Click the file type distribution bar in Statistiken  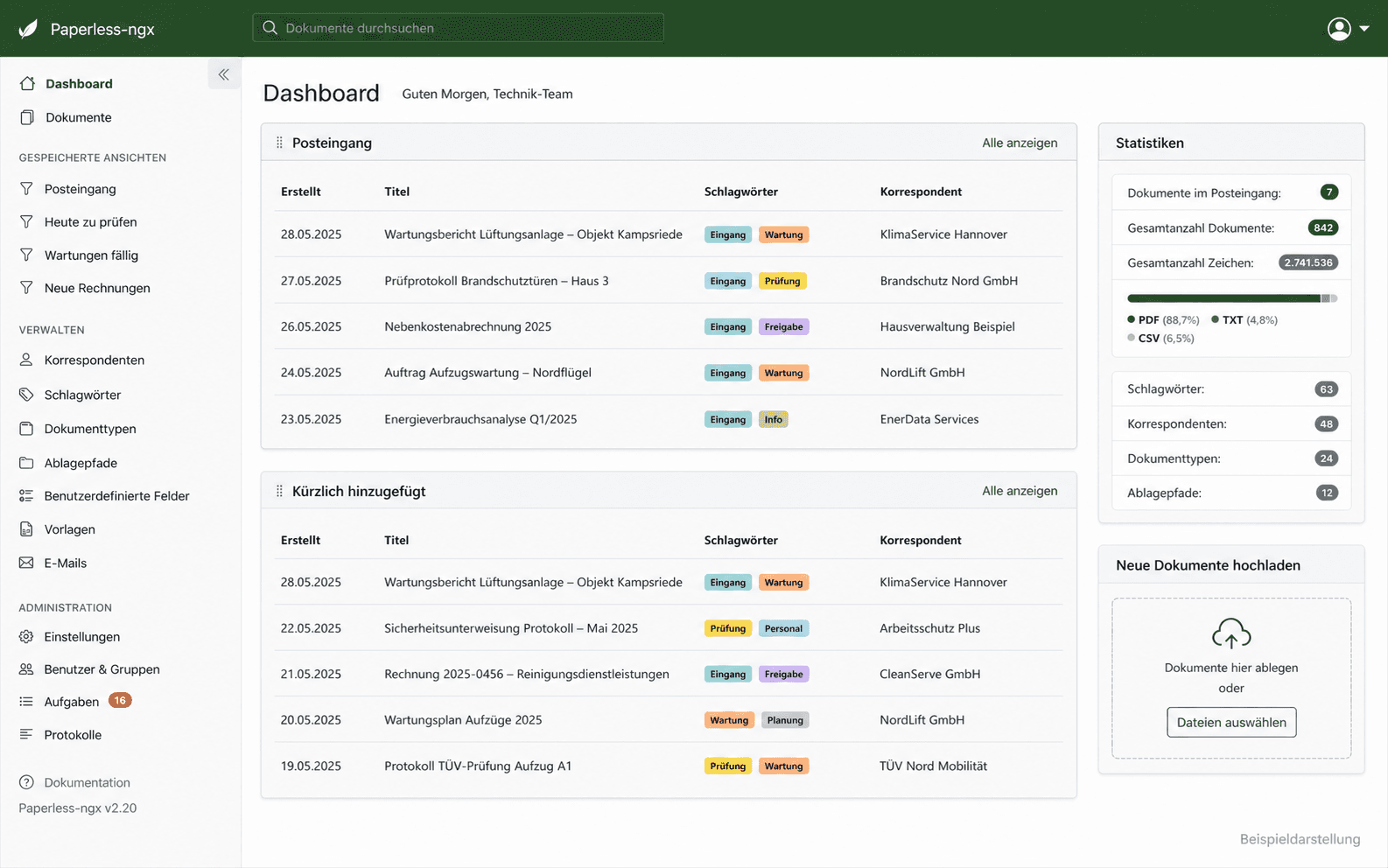pos(1232,298)
